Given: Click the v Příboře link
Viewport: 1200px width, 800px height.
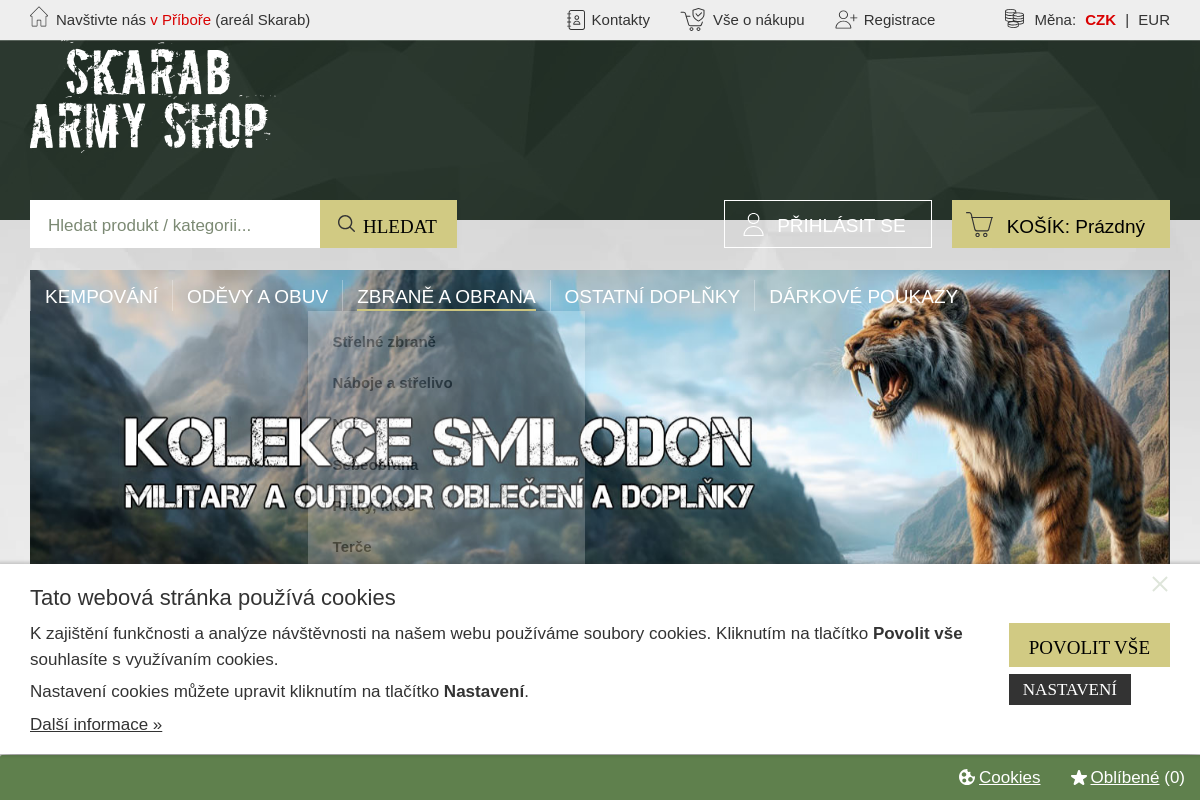Looking at the screenshot, I should (180, 19).
